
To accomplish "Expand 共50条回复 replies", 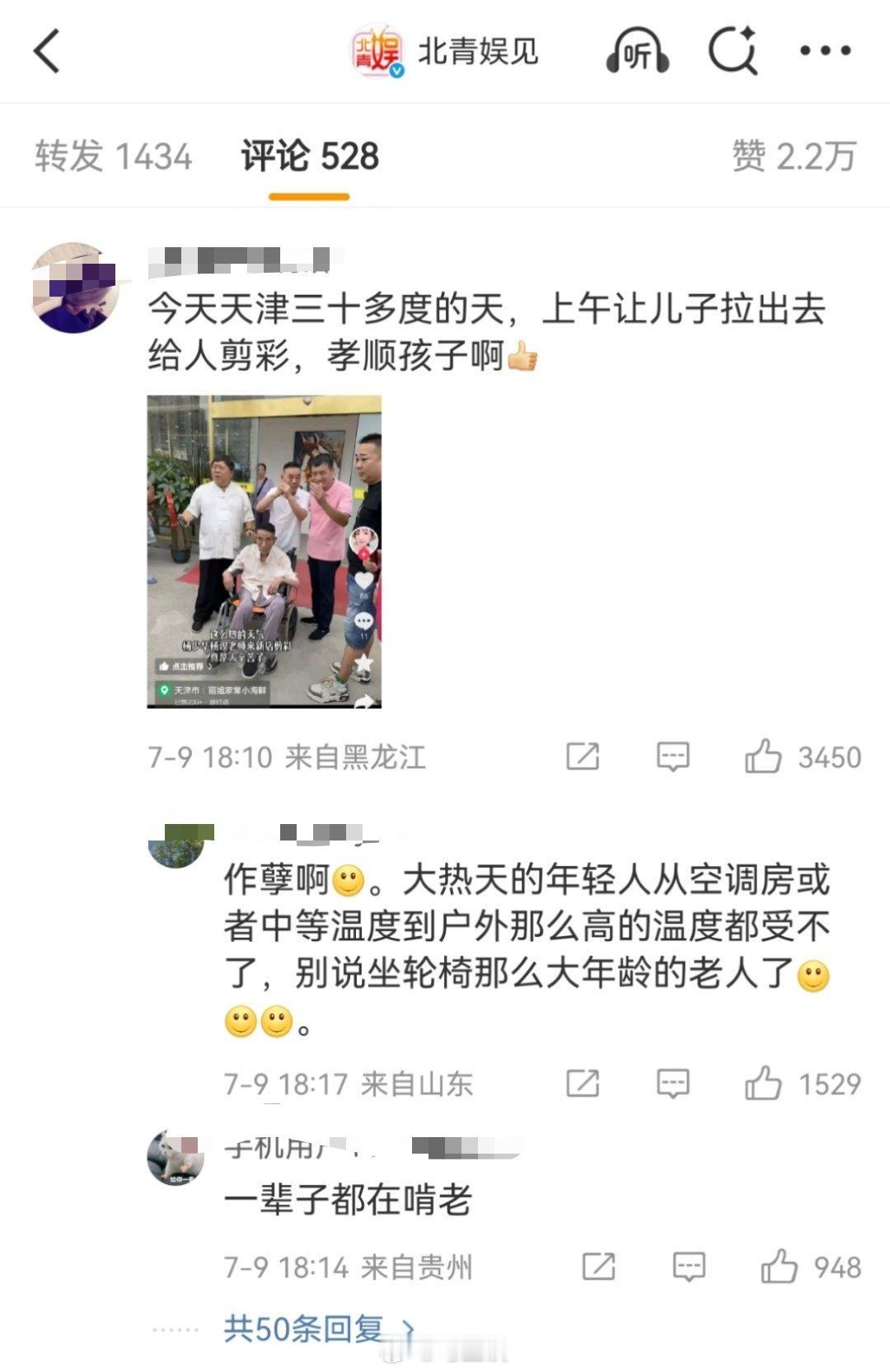I will (320, 1328).
